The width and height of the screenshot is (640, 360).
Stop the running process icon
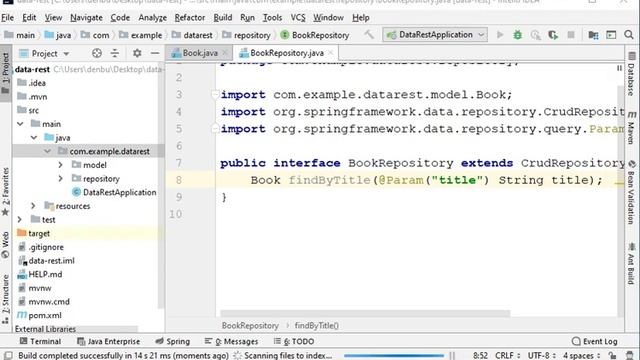pos(571,35)
